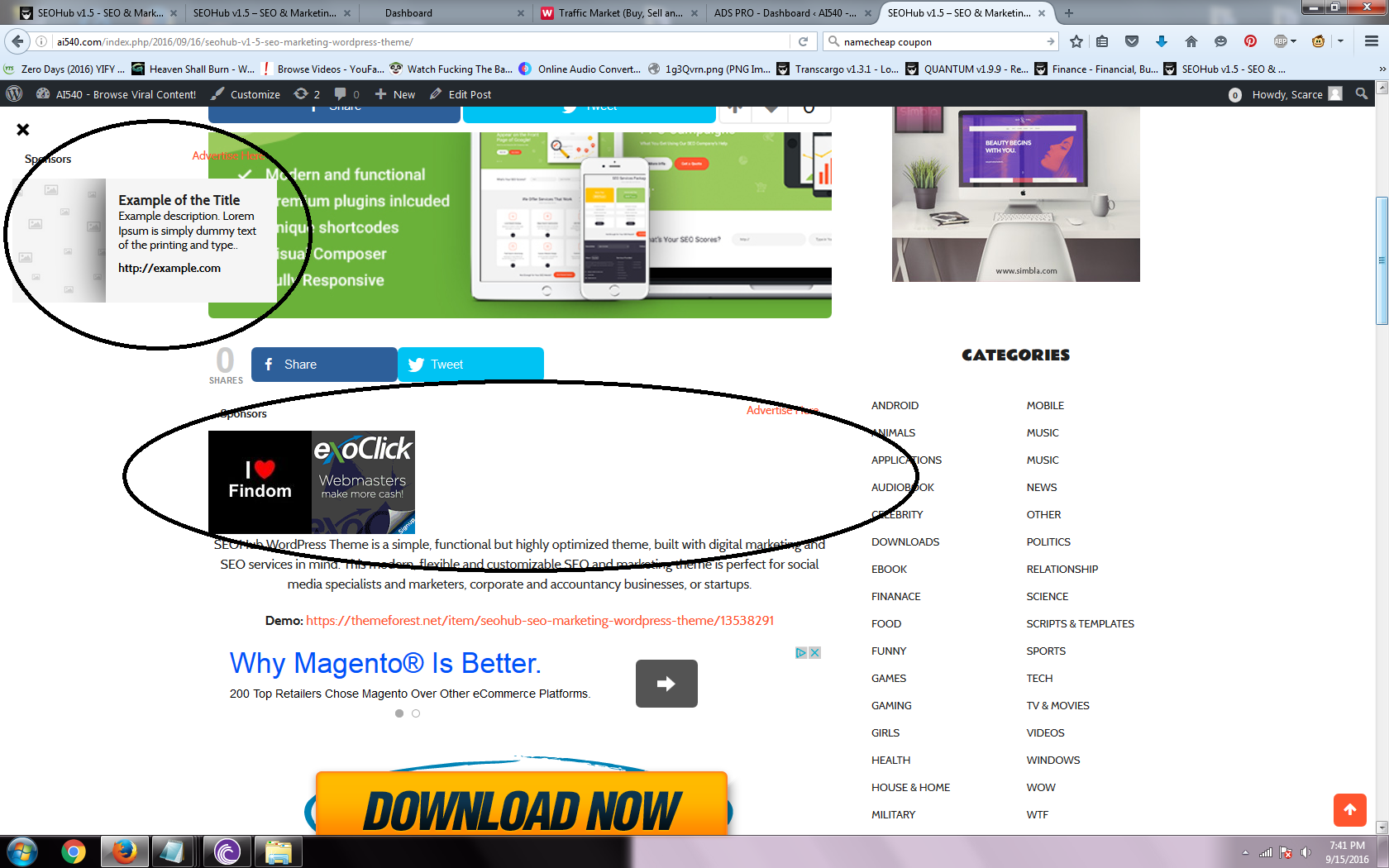Click the address bar URL field
The width and height of the screenshot is (1389, 868).
point(420,41)
